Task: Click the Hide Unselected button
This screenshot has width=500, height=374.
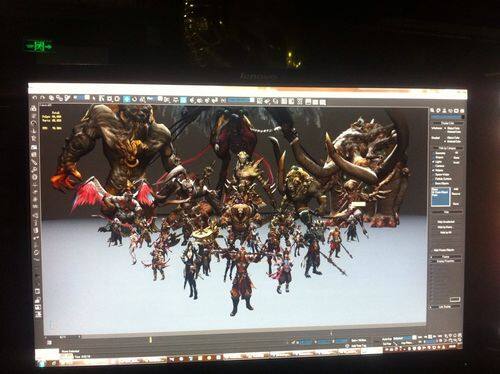Action: (x=446, y=222)
